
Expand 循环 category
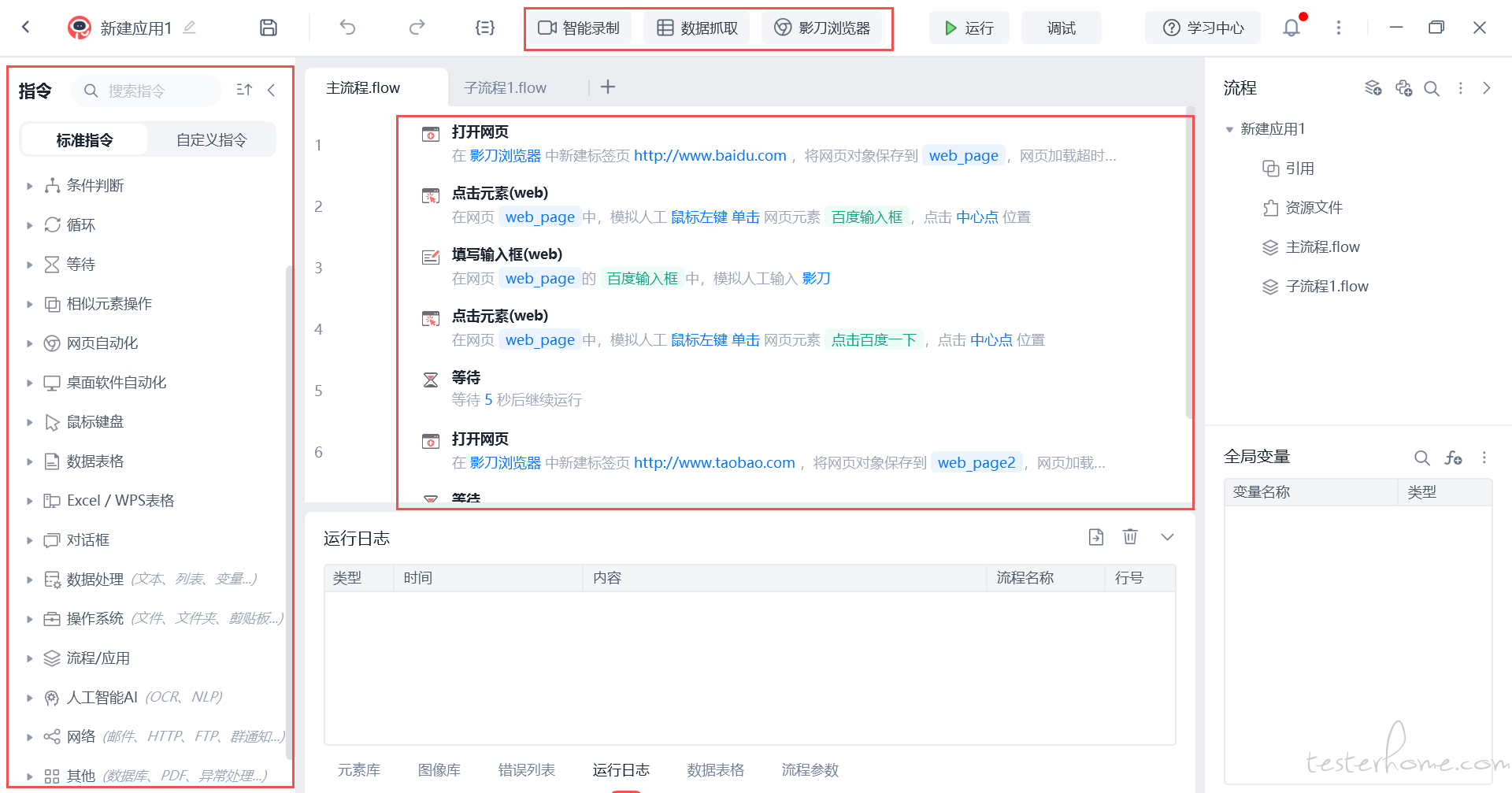29,225
